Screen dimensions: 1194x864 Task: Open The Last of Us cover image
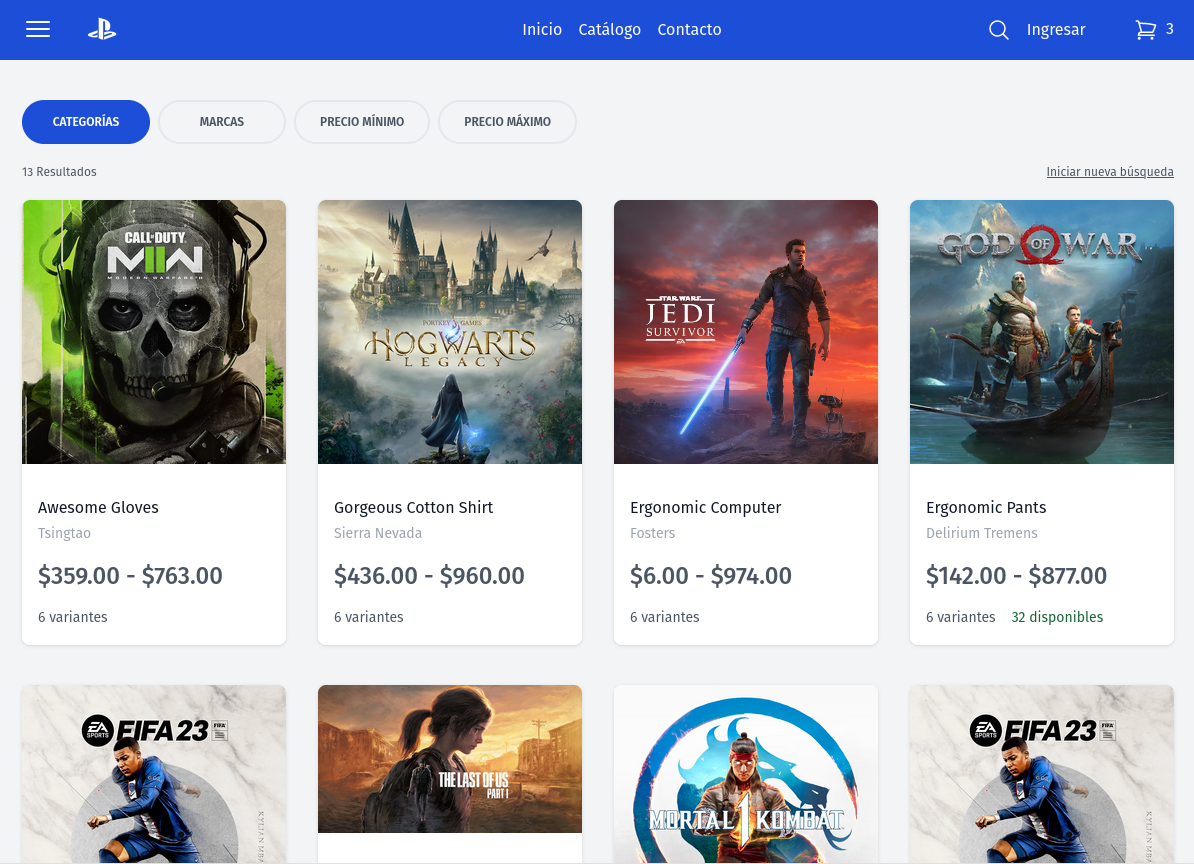click(450, 759)
